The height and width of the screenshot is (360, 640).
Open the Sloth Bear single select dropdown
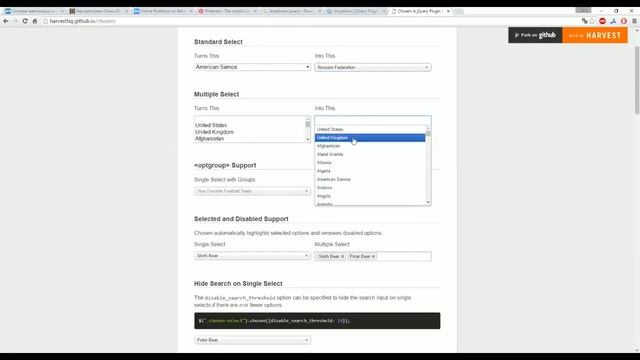252,256
